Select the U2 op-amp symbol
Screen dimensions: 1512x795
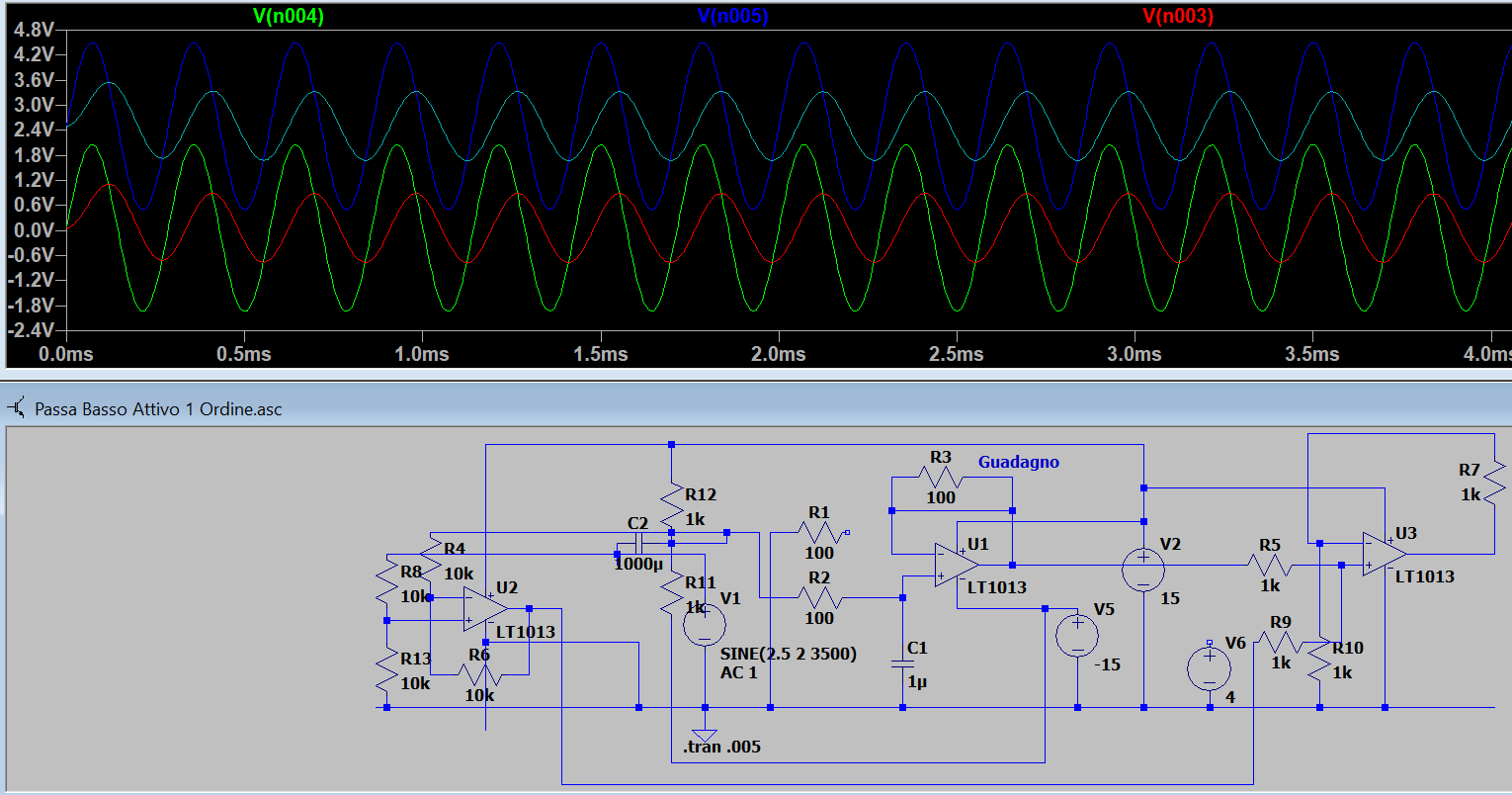485,609
